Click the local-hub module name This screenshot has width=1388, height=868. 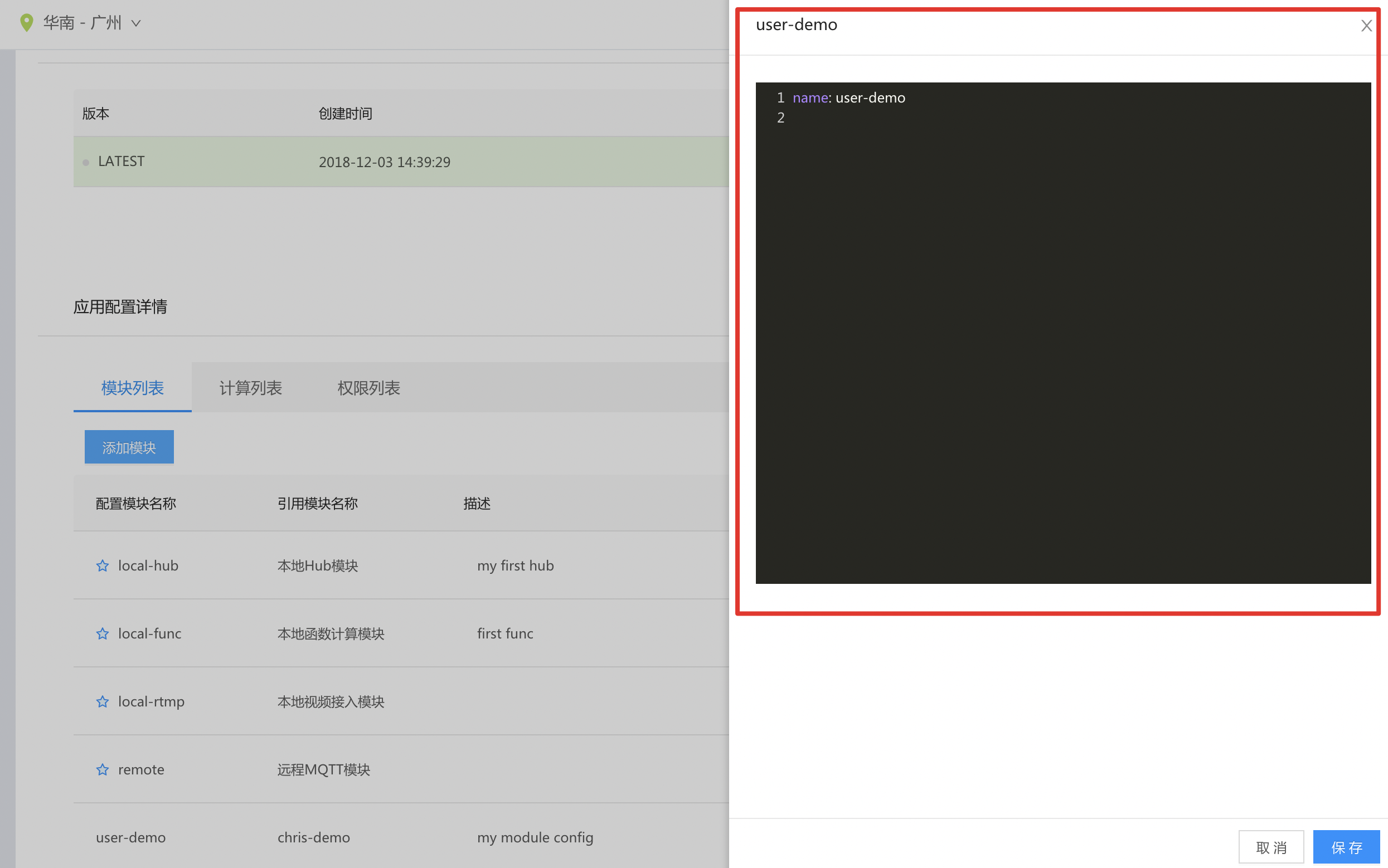(148, 566)
